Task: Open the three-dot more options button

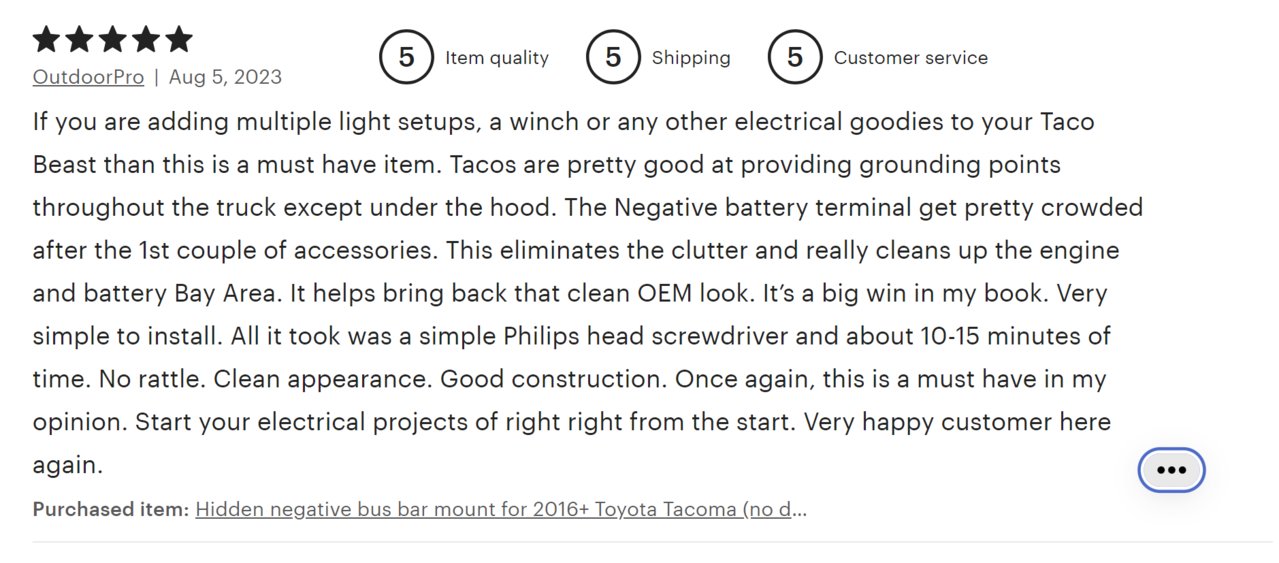Action: [x=1171, y=470]
